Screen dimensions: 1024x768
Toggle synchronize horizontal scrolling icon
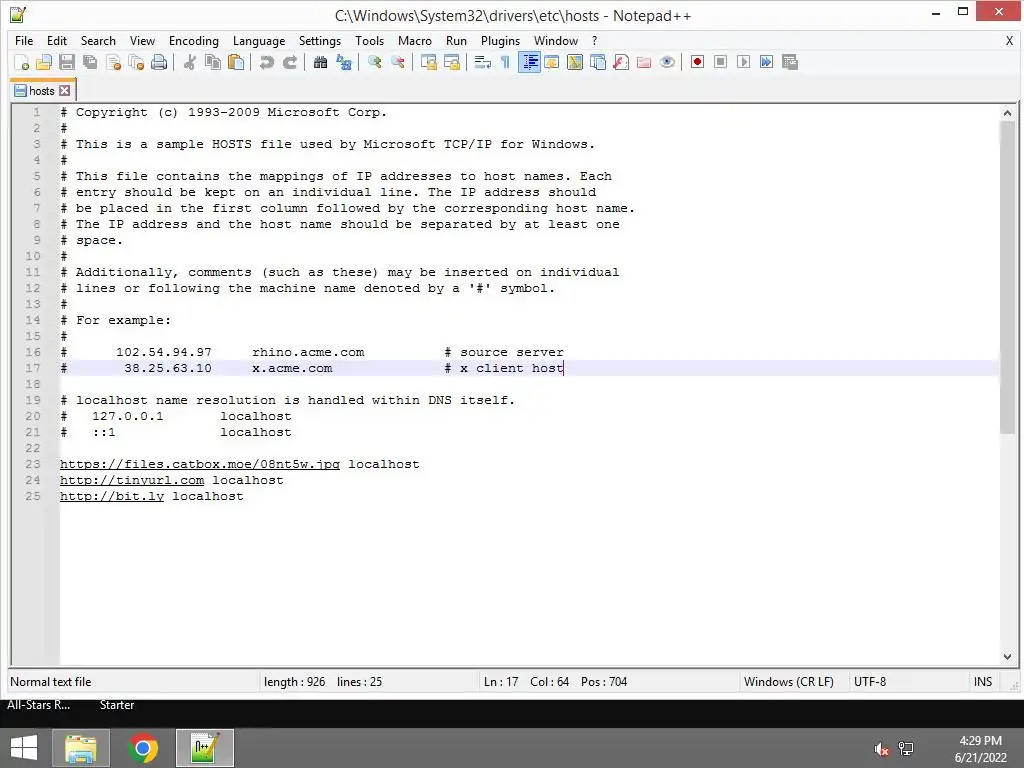[x=451, y=62]
